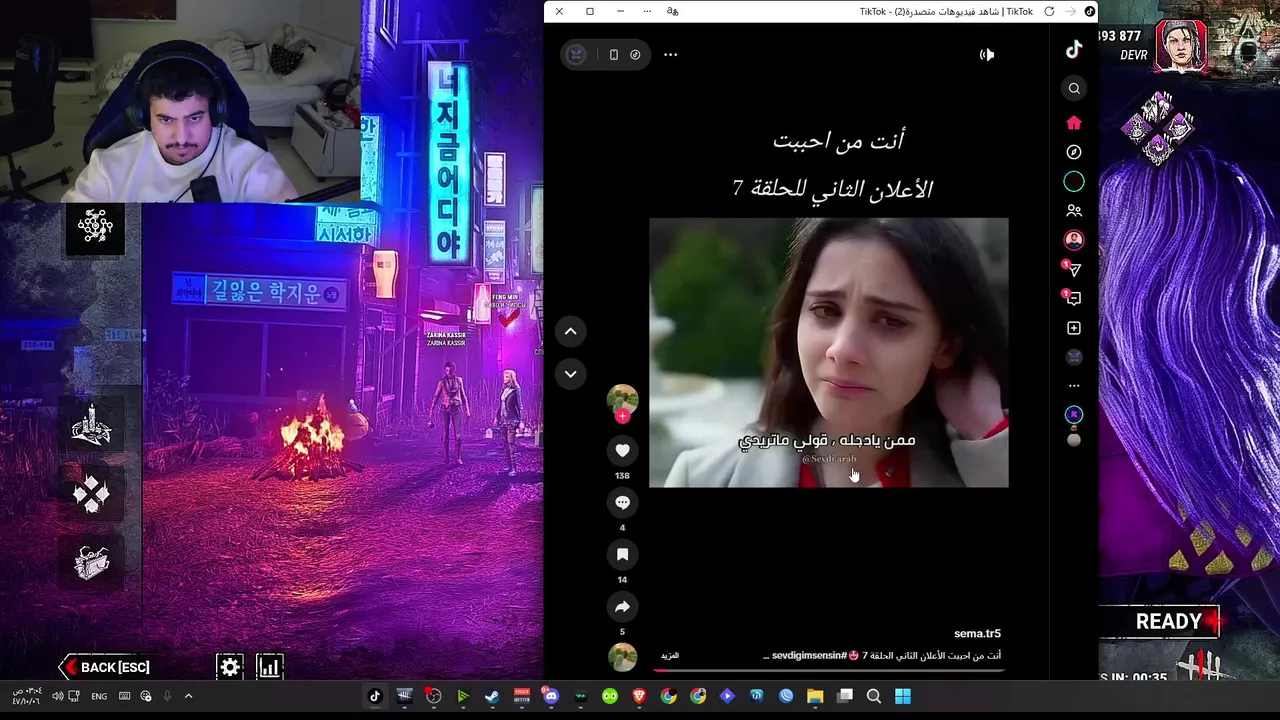Screen dimensions: 1280x720
Task: Bookmark the video to favorites
Action: (x=622, y=554)
